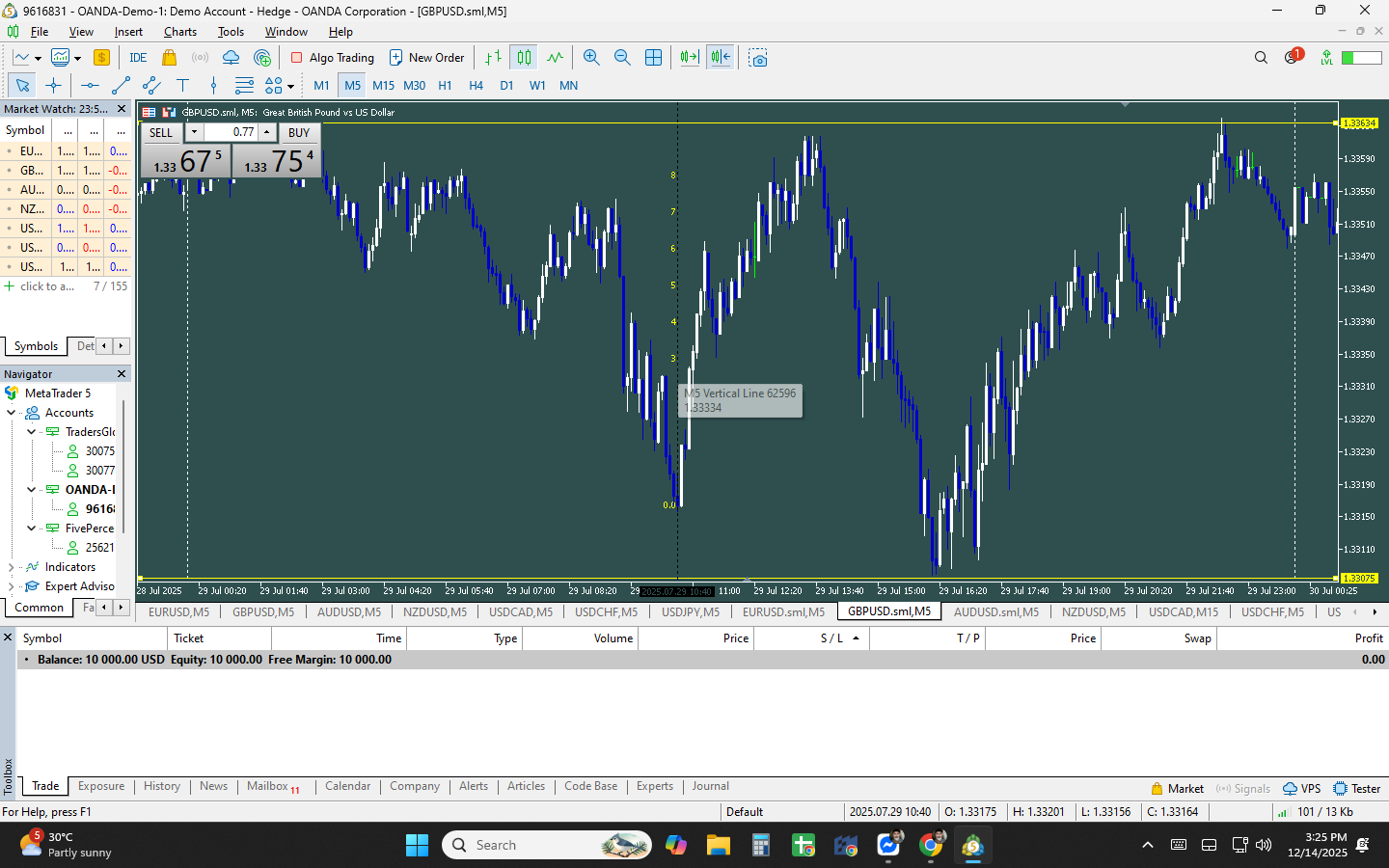The width and height of the screenshot is (1389, 868).
Task: Switch to the EURUSD,M5 chart tab
Action: (x=178, y=611)
